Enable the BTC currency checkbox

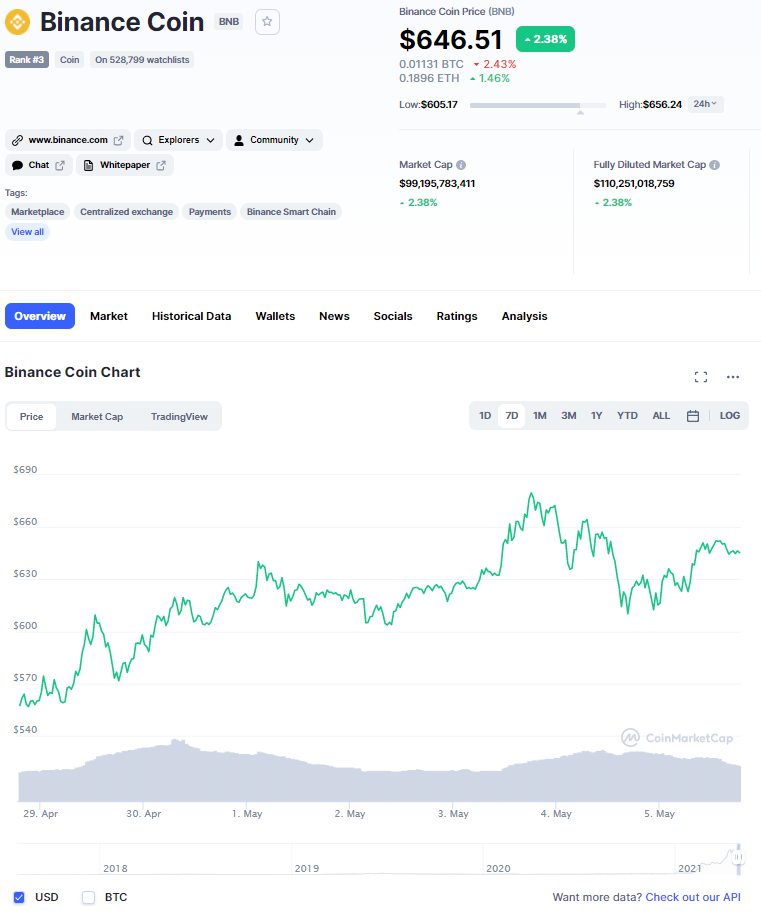tap(88, 897)
